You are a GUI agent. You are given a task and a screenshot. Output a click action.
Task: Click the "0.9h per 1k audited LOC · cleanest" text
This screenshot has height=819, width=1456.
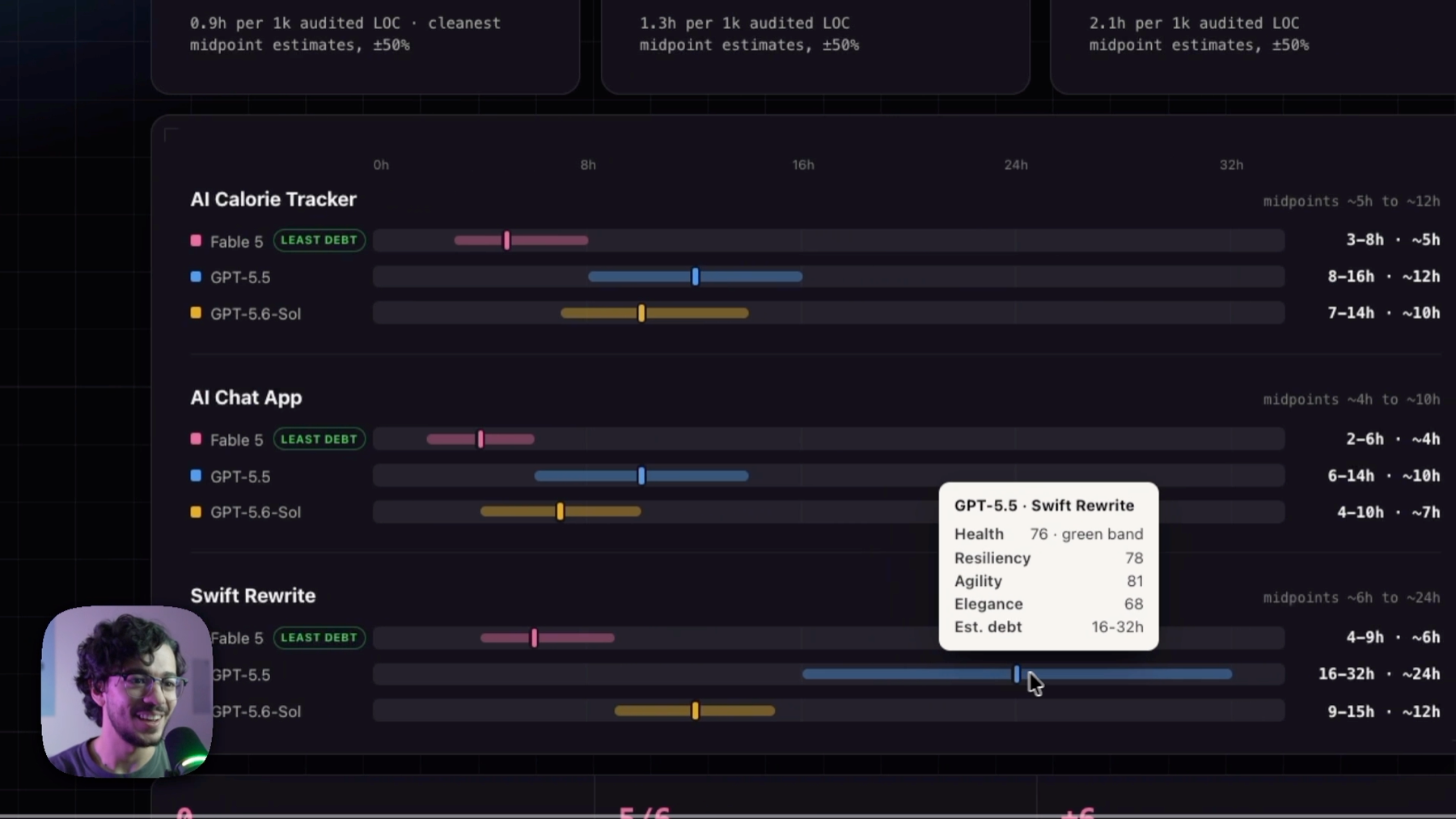[345, 23]
